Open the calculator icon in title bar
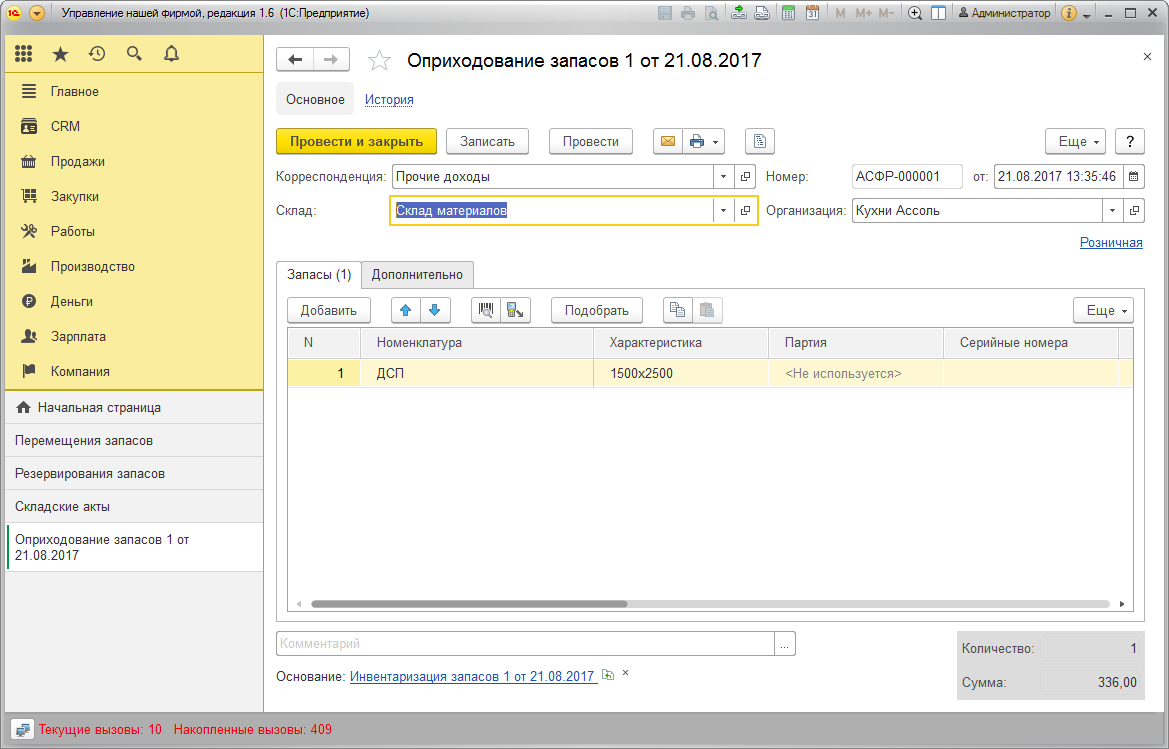This screenshot has width=1169, height=749. (x=788, y=13)
